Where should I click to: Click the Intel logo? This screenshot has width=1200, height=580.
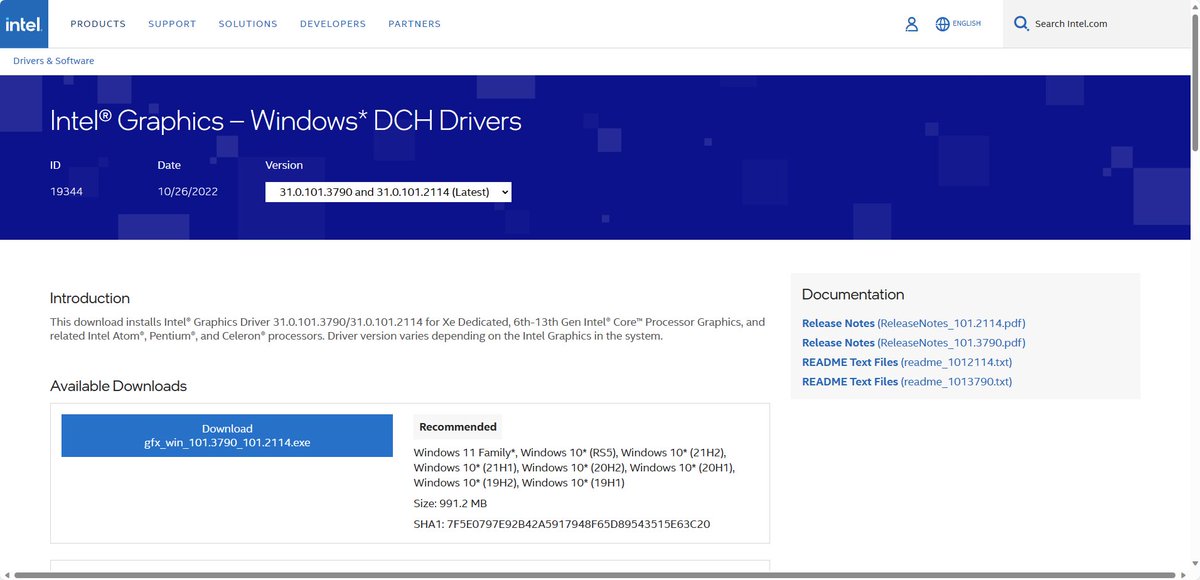point(24,24)
